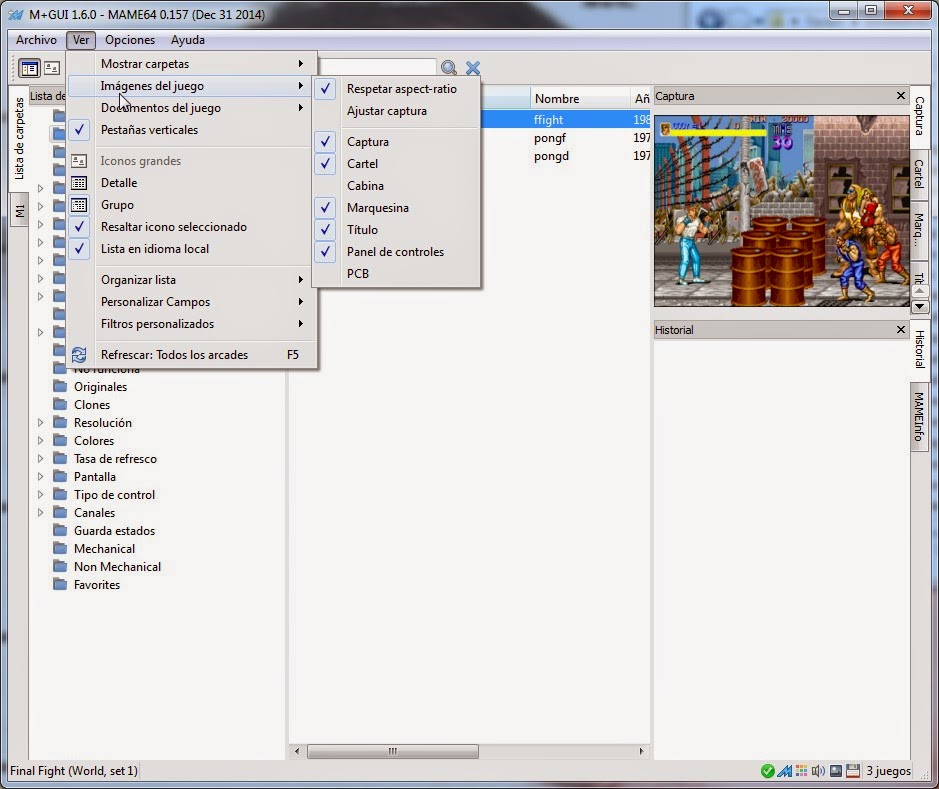
Task: Click the floppy disk save-state status icon
Action: tap(853, 771)
